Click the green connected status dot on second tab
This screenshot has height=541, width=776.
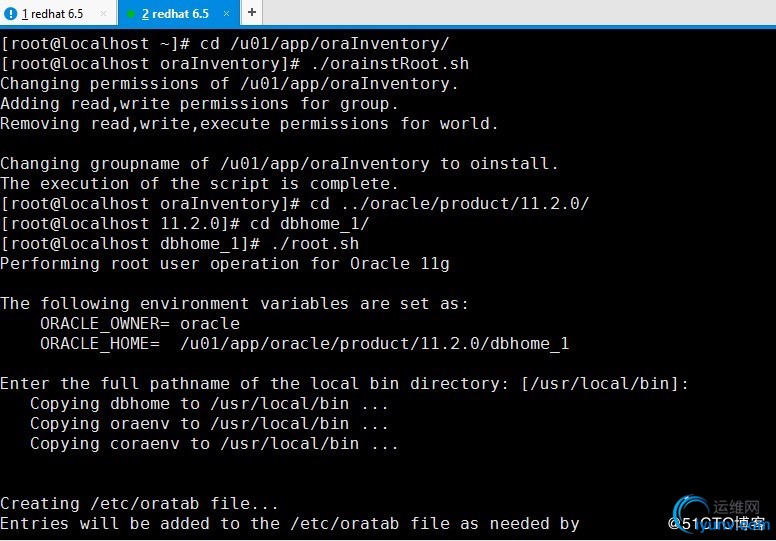131,14
